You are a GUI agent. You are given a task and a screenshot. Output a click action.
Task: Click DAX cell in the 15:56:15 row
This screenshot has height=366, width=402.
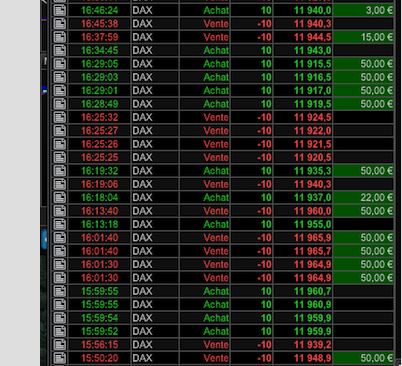[155, 345]
